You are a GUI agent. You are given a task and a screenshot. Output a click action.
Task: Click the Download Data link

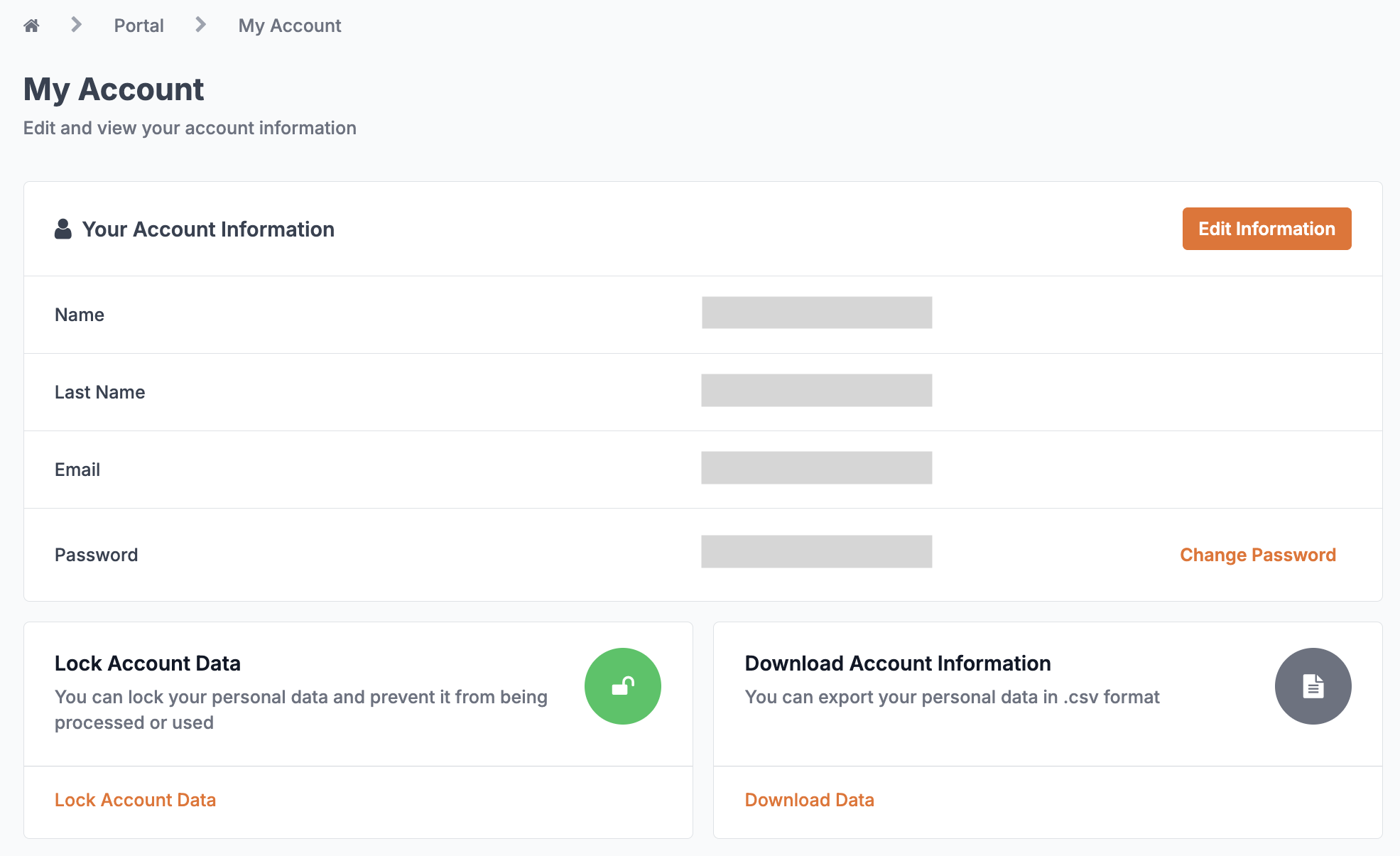click(809, 800)
